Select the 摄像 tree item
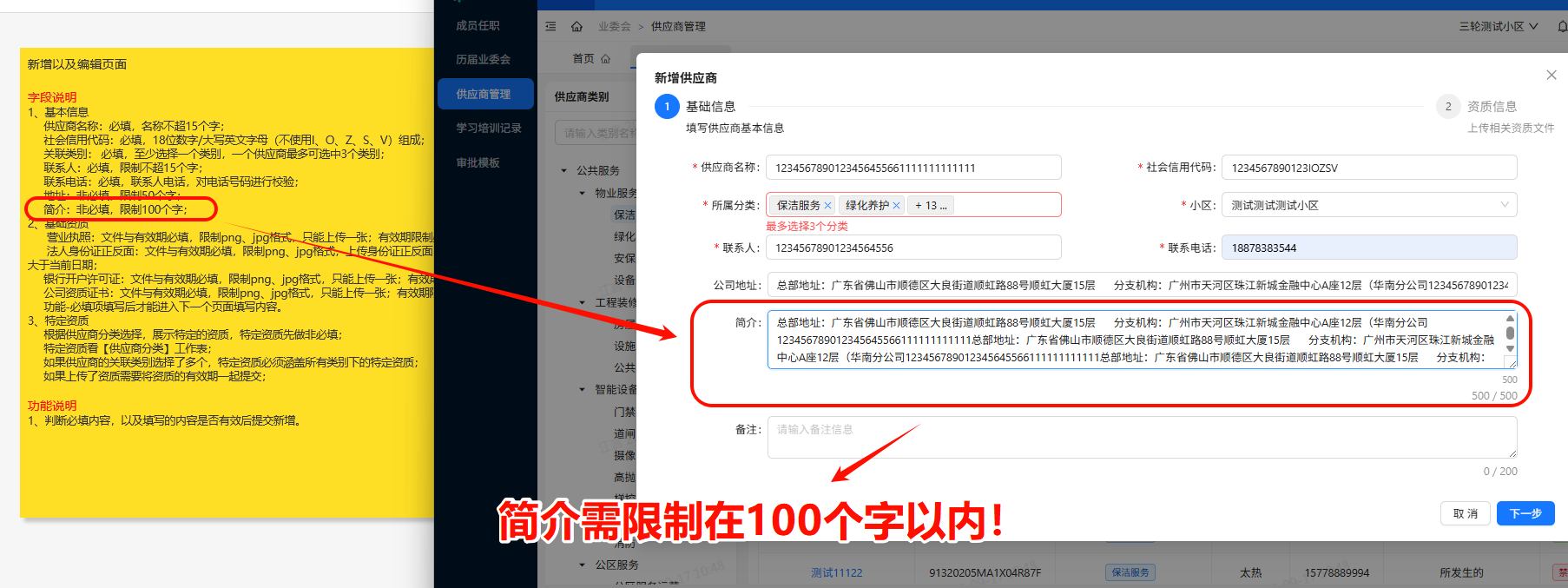The width and height of the screenshot is (1568, 588). point(624,455)
